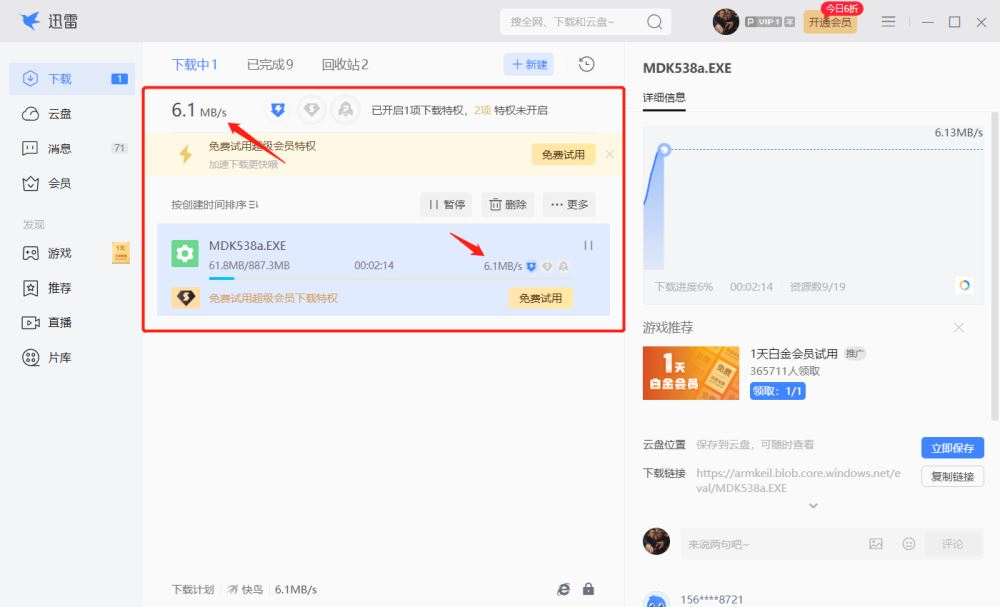Open the hamburger main menu icon
This screenshot has height=607, width=1000.
(888, 22)
